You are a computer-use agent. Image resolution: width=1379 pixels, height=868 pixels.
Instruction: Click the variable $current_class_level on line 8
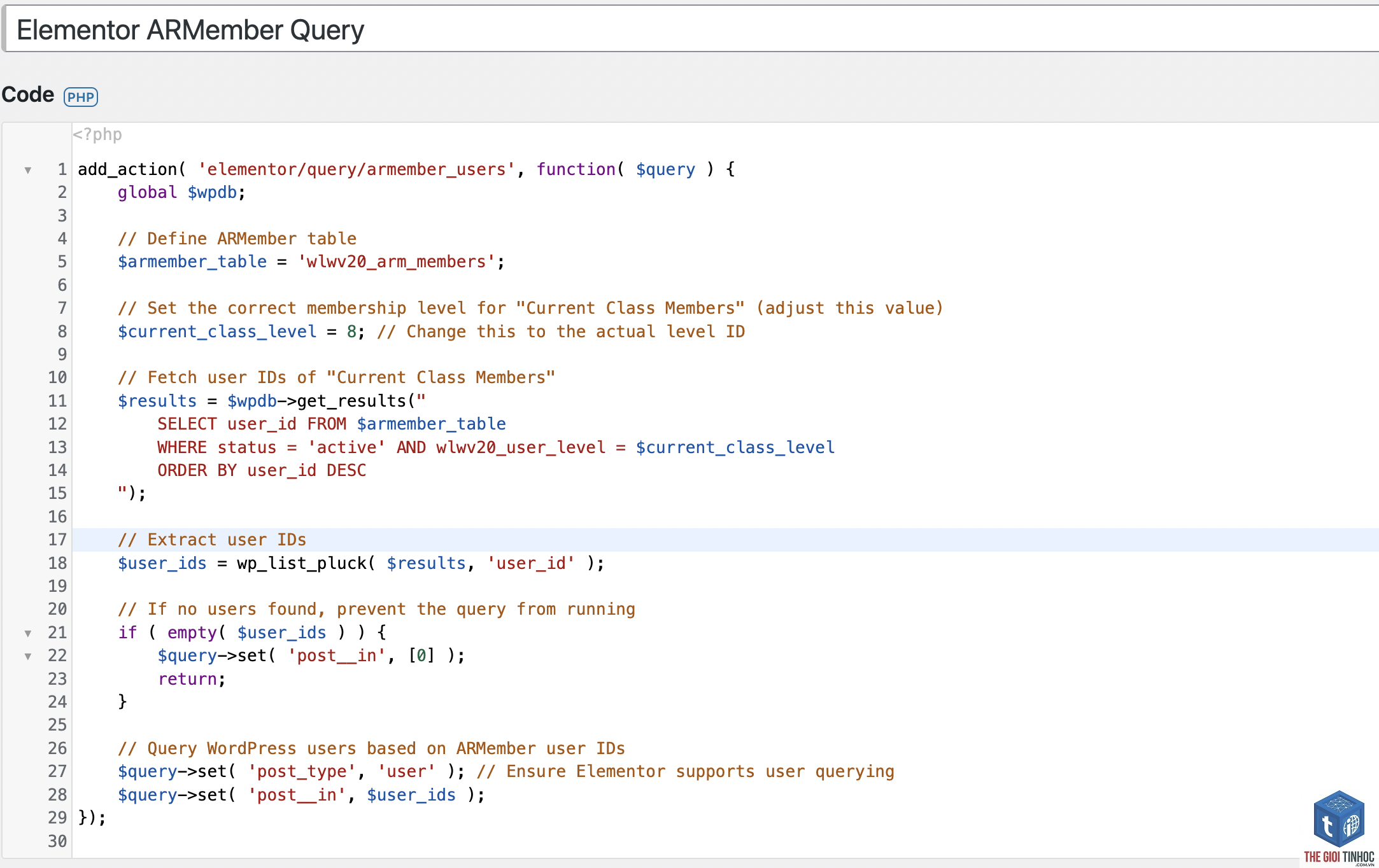[x=217, y=332]
